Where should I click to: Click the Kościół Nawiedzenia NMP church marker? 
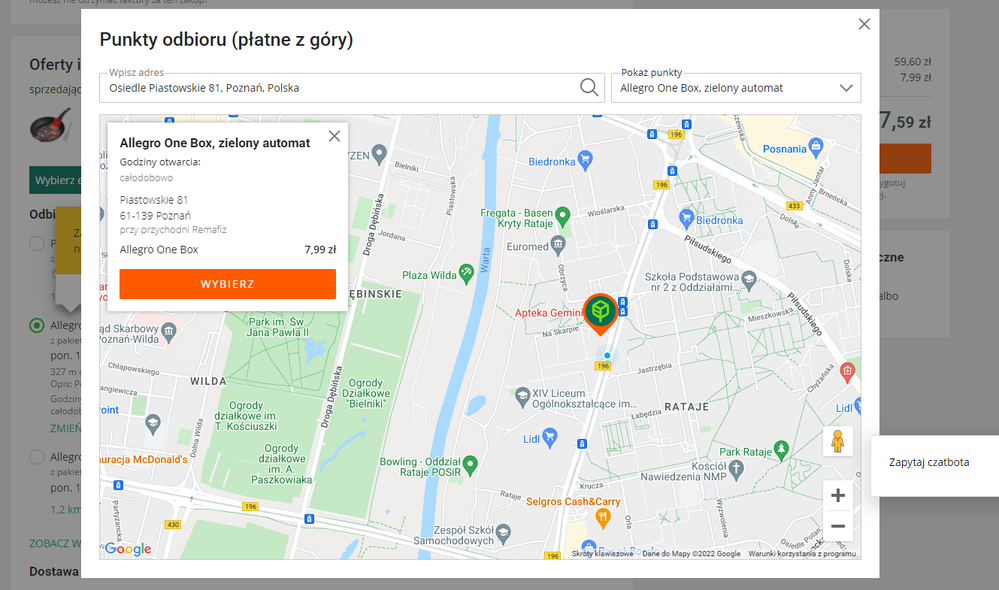click(x=737, y=470)
